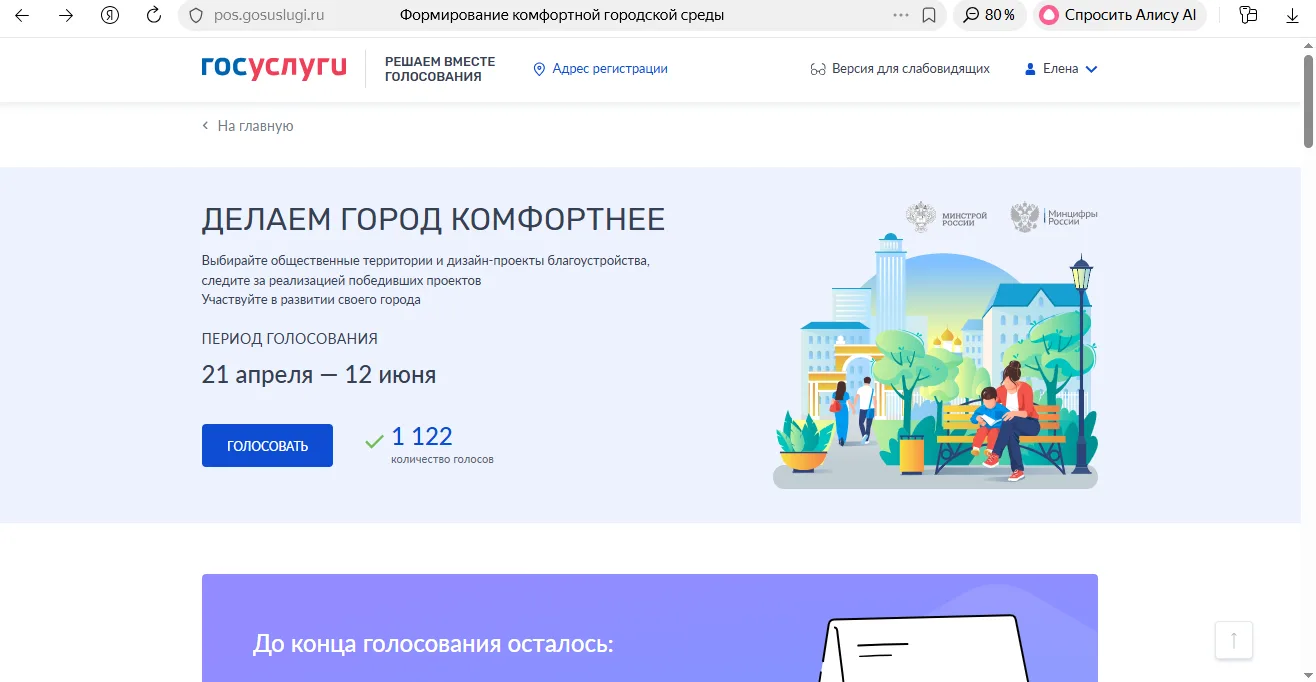Screen dimensions: 1316x682
Task: Open the tabs and collections icon
Action: 1248,15
